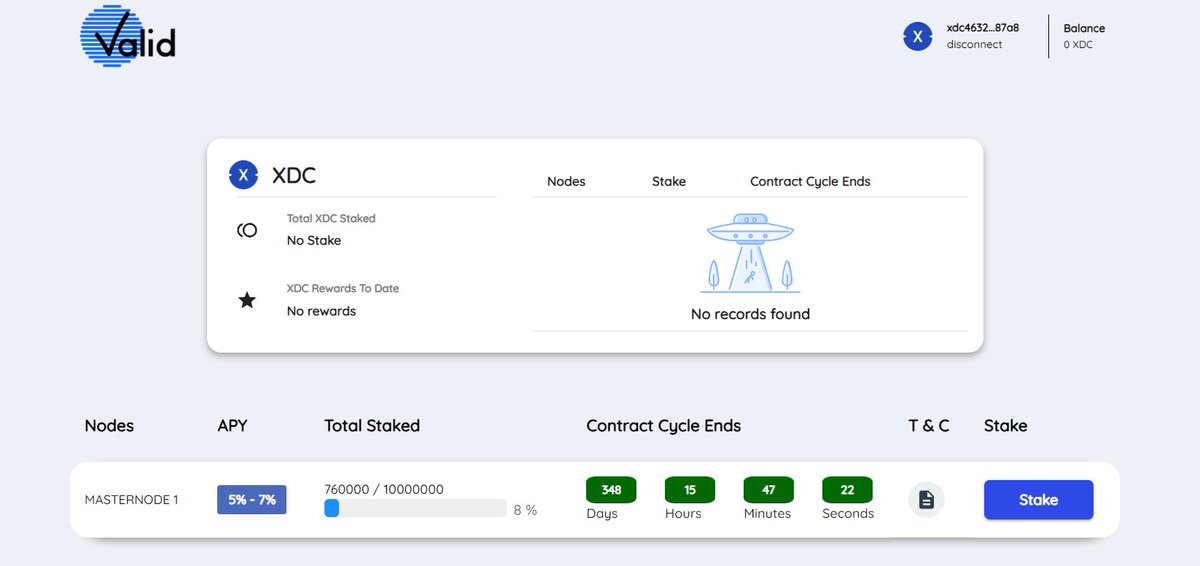Click the Balance label in header
Screen dimensions: 1200x566
[x=1084, y=28]
